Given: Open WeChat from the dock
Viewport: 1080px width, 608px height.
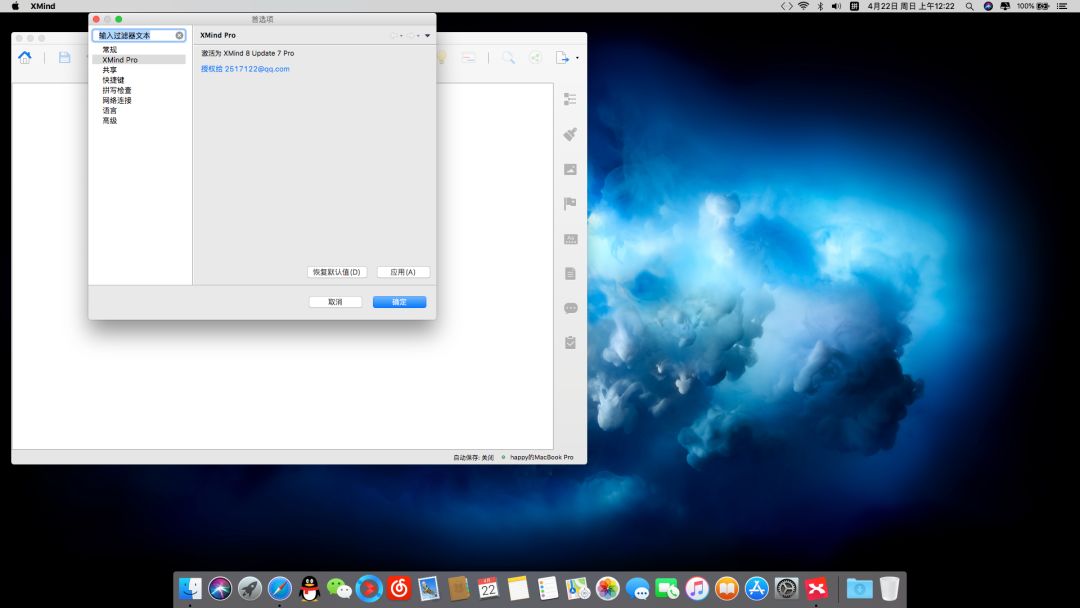Looking at the screenshot, I should pos(339,589).
